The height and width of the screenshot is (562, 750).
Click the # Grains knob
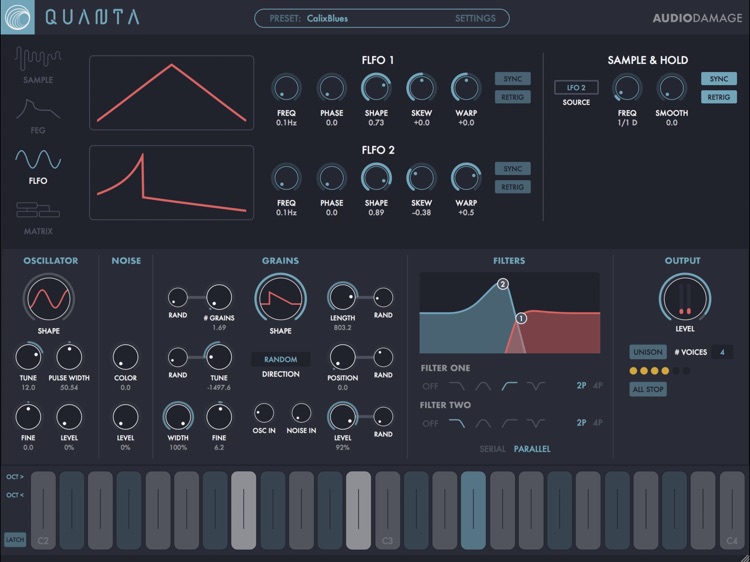219,297
